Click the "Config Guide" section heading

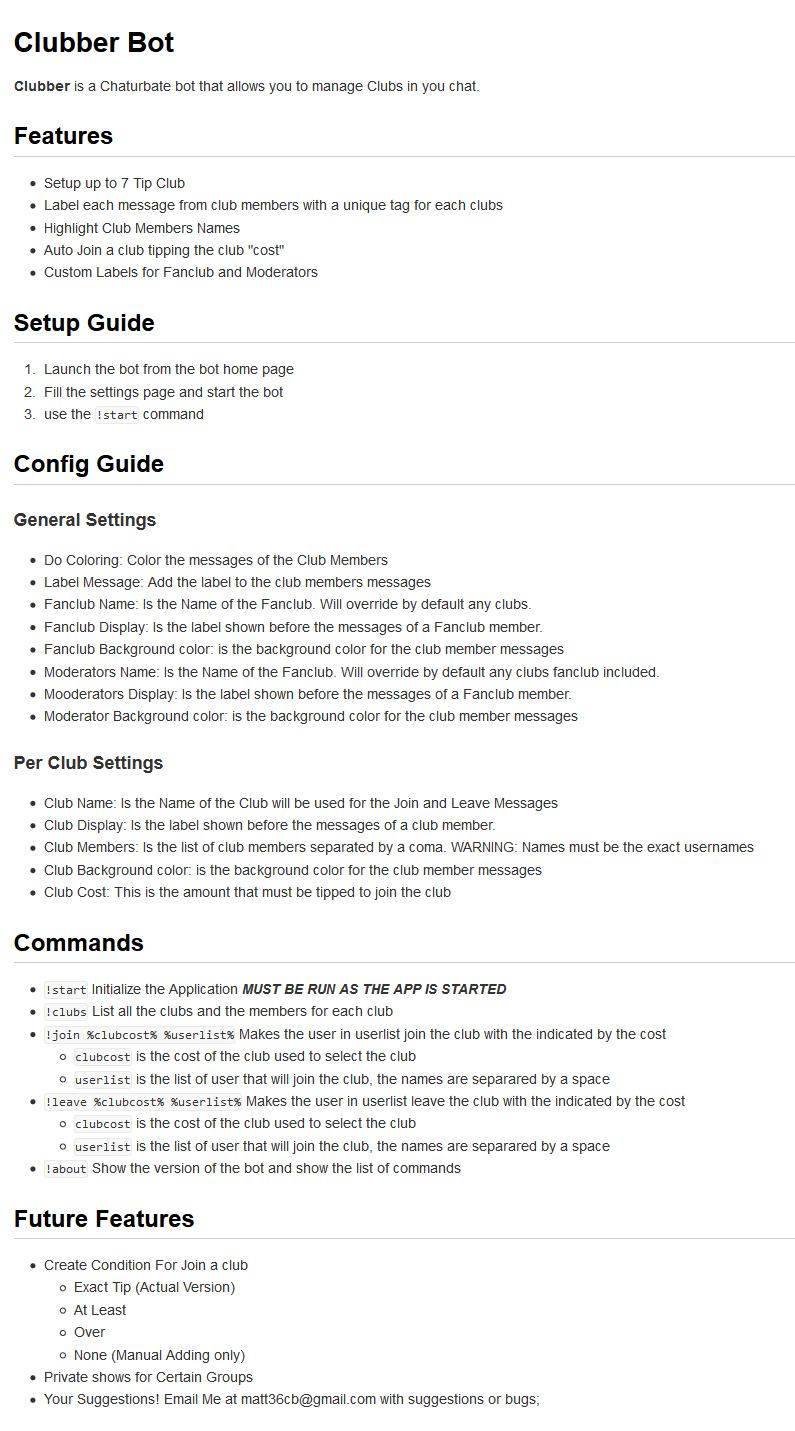pos(89,464)
